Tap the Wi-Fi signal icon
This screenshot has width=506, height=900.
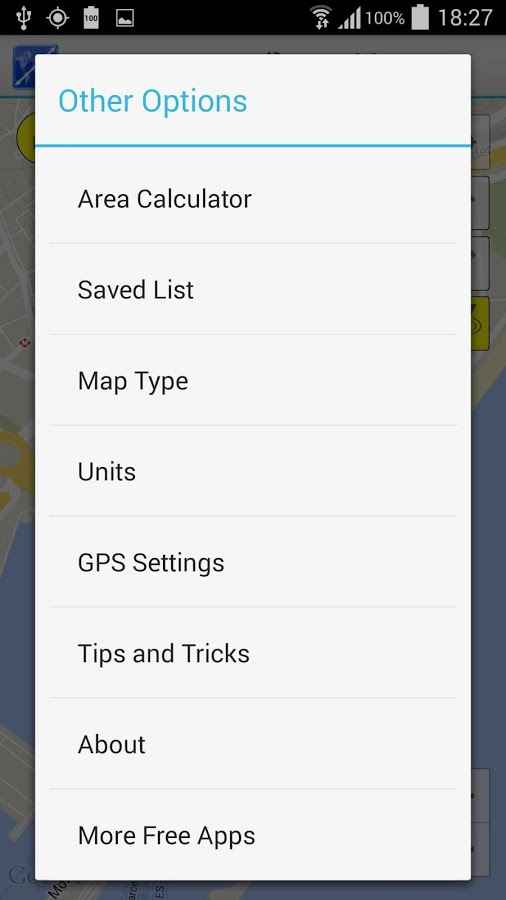321,17
